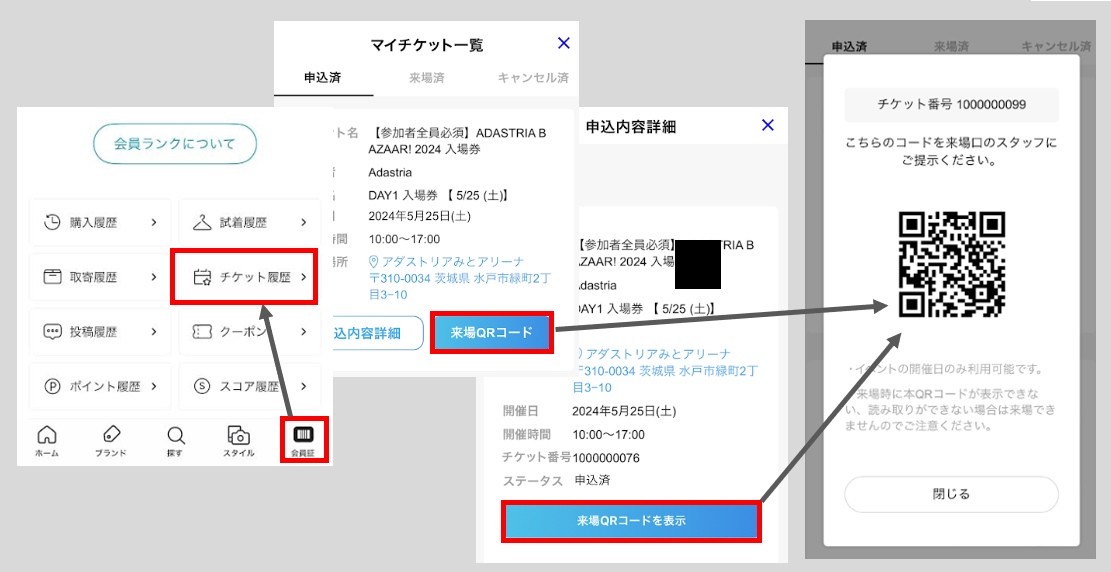Expand ポイント履歴 chevron
Screen dimensions: 1111x572
154,386
